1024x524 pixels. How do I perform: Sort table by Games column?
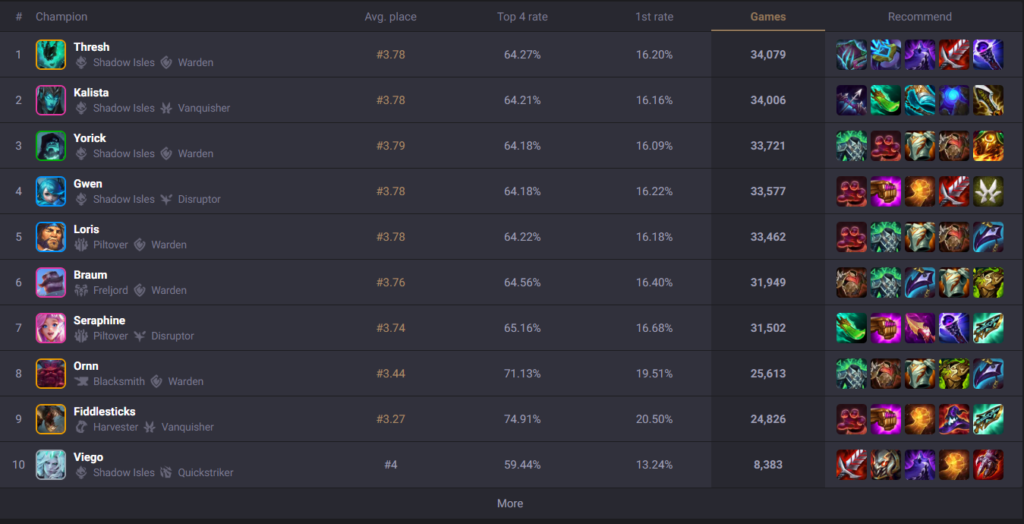click(768, 17)
